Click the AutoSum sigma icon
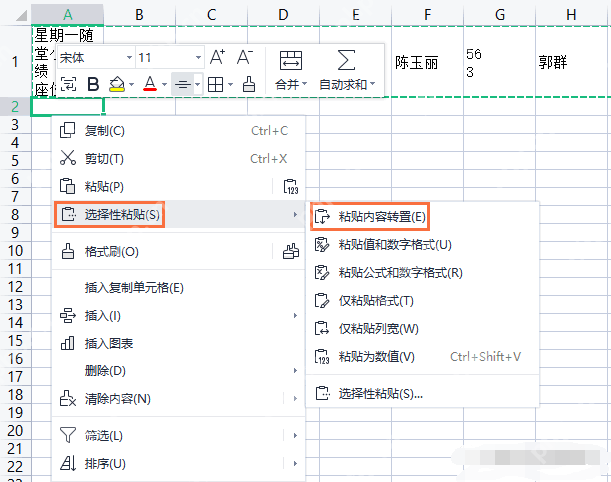Screen dimensions: 611x482 [x=346, y=60]
